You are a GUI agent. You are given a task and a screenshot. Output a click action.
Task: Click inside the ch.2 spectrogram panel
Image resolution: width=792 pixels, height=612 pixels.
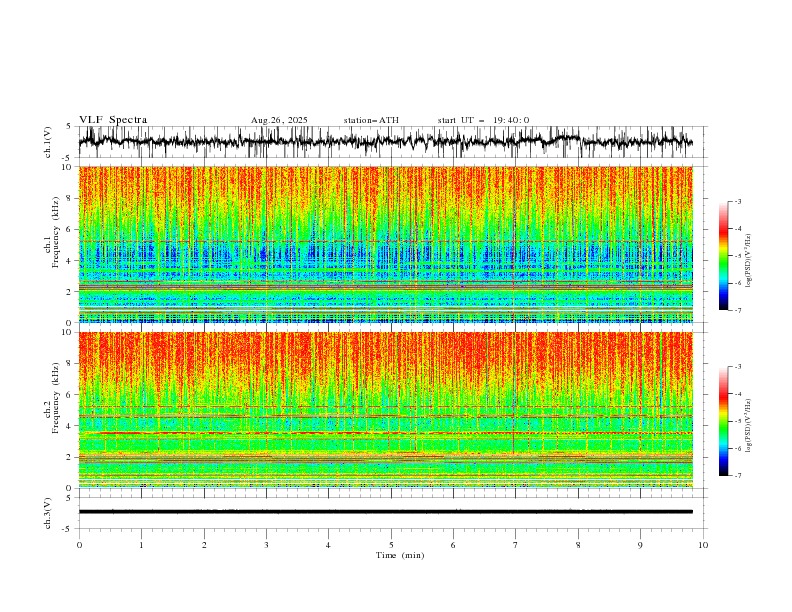point(385,410)
